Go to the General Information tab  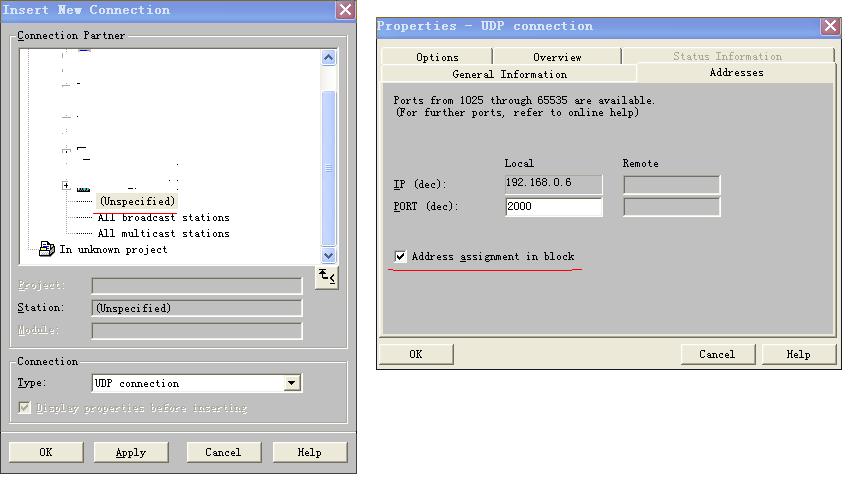(509, 74)
